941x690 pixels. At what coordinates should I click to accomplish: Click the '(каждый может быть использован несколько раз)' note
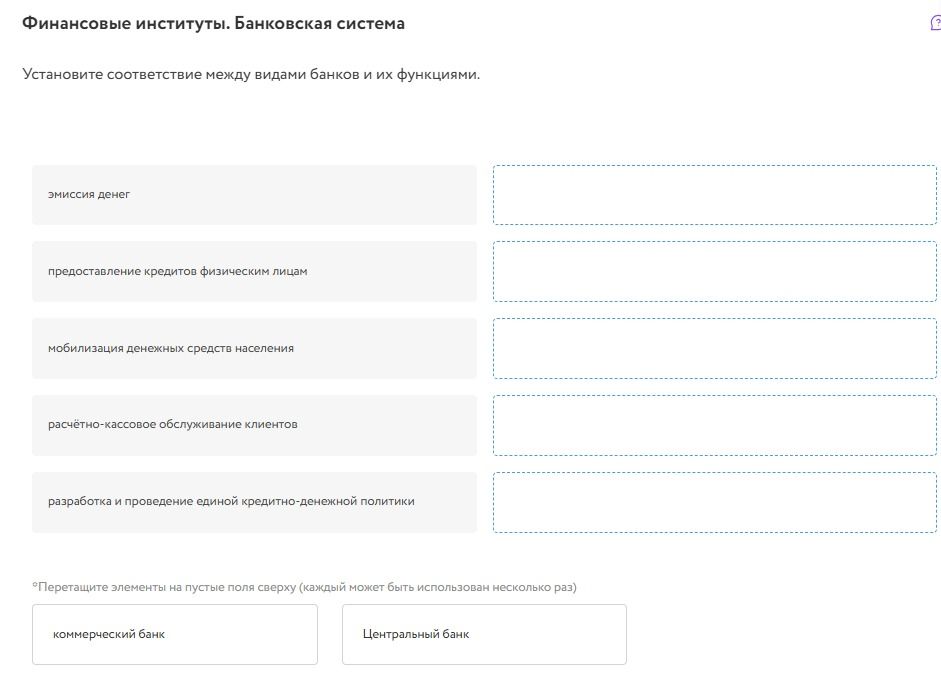coord(437,587)
